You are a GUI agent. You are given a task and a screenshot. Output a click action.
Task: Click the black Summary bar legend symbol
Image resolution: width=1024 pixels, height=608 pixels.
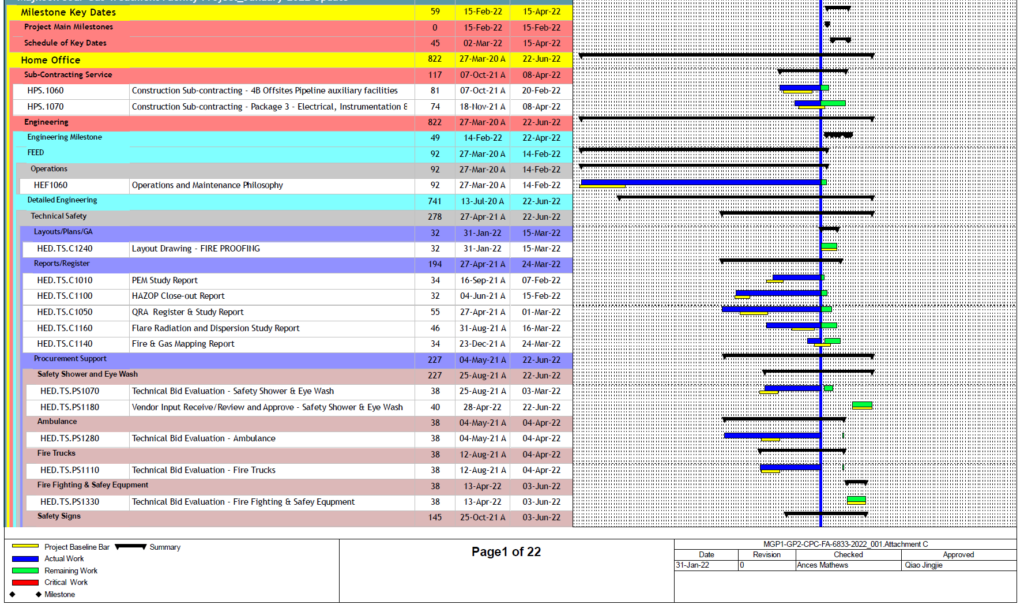tap(131, 548)
